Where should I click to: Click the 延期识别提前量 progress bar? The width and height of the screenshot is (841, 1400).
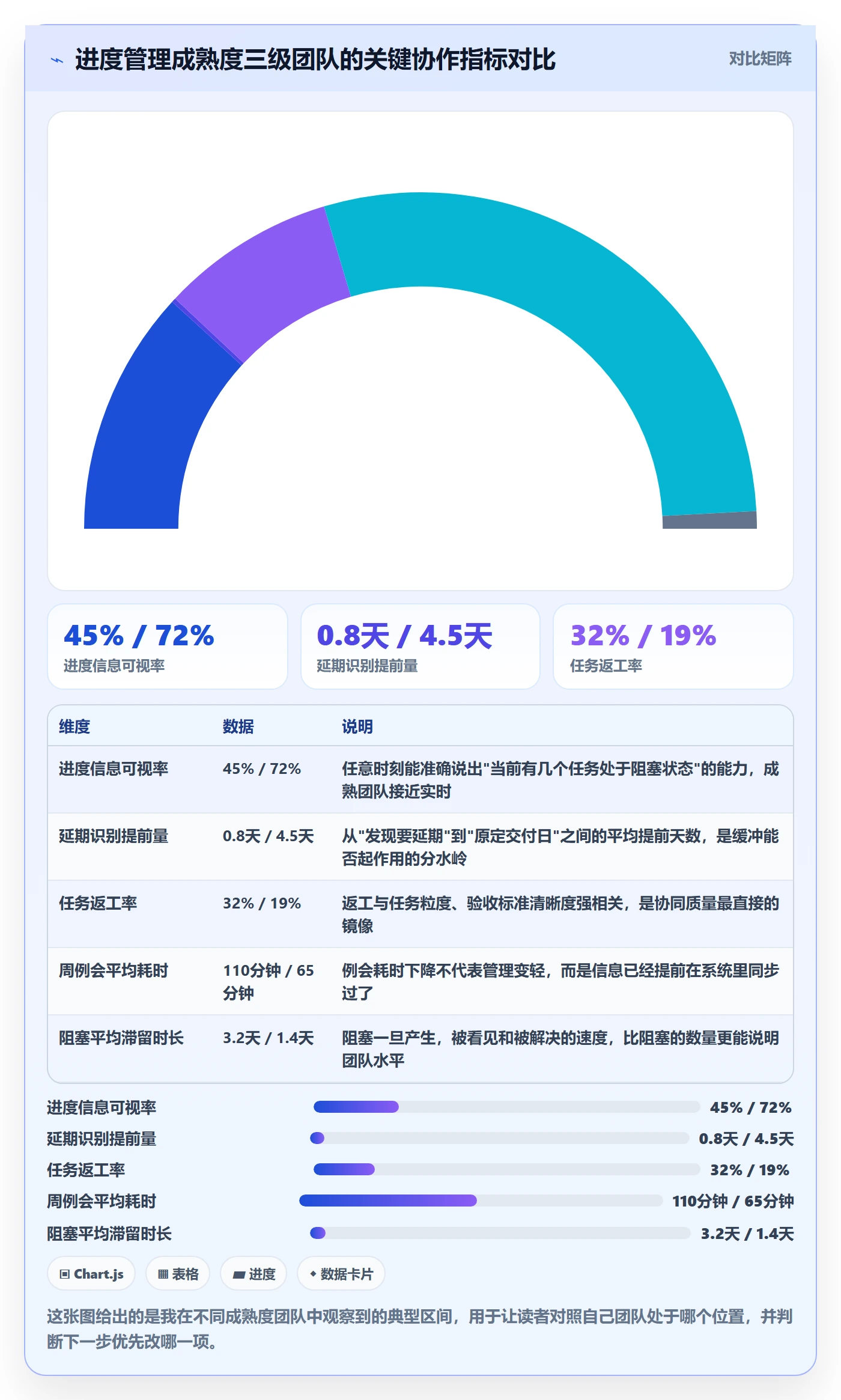point(499,1138)
